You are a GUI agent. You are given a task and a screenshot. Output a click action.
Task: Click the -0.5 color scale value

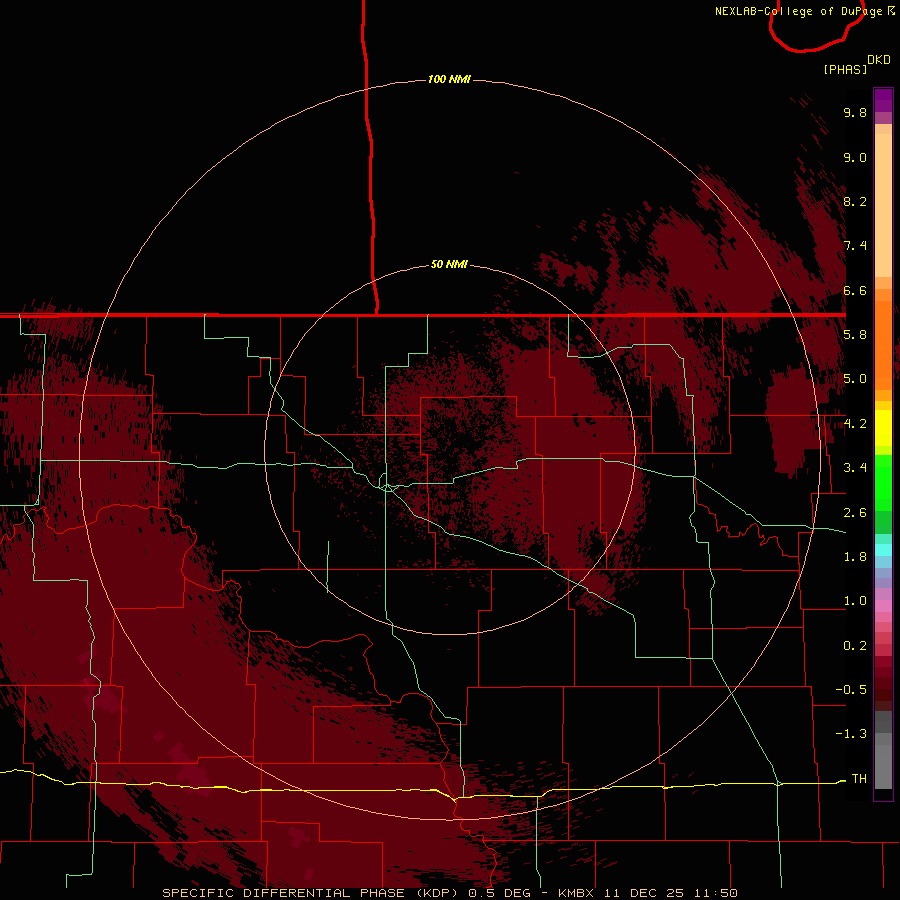851,689
